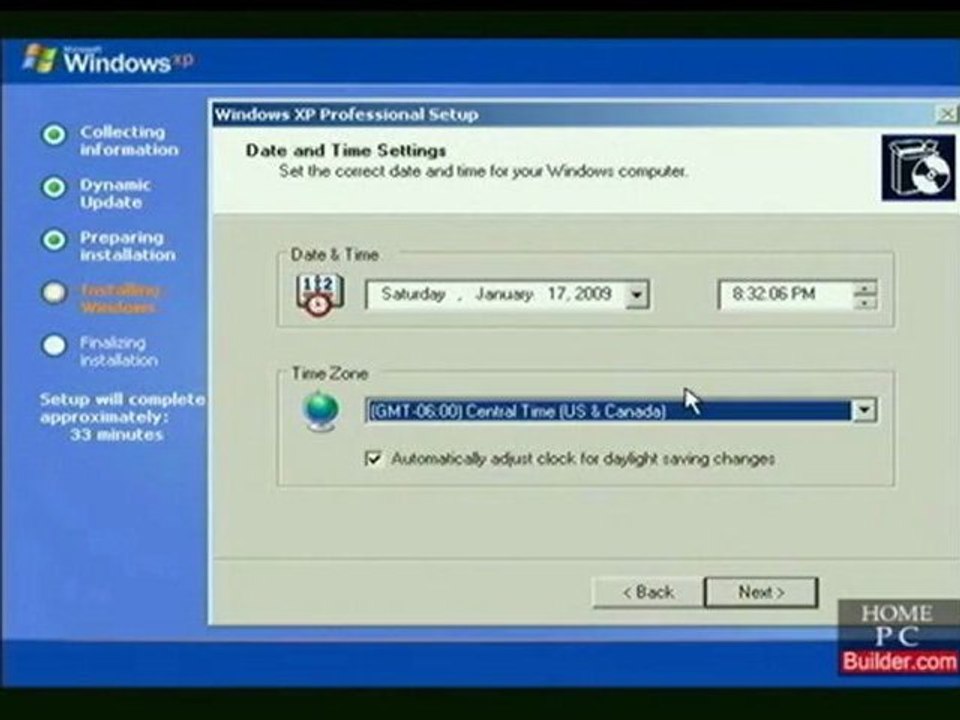This screenshot has width=960, height=720.
Task: Click the Installing Windows step indicator
Action: point(54,292)
